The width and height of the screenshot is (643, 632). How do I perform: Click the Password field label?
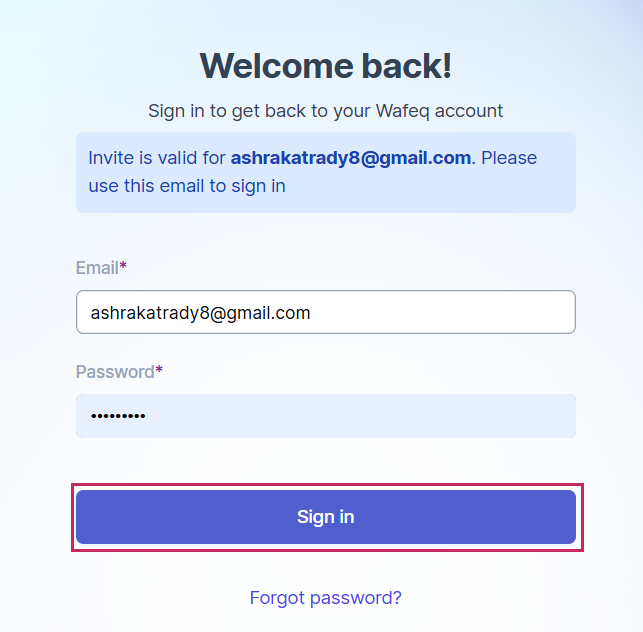(x=114, y=372)
